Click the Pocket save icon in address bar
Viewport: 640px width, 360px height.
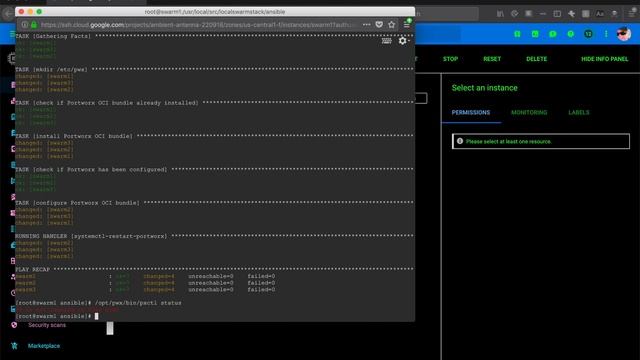pos(379,25)
